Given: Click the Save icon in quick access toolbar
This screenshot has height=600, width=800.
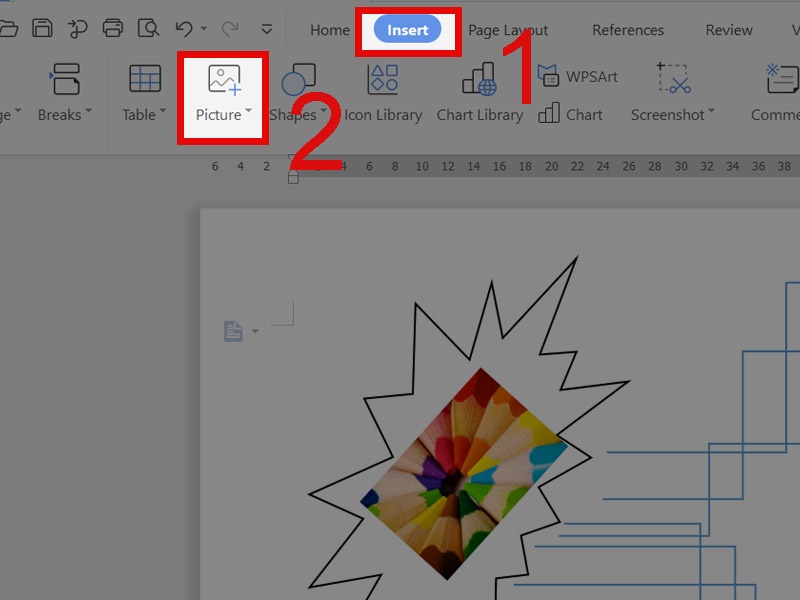Looking at the screenshot, I should tap(42, 29).
